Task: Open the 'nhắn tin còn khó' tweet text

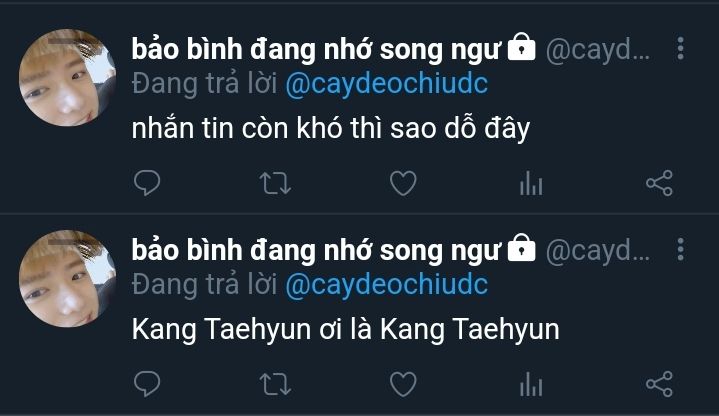Action: 329,130
